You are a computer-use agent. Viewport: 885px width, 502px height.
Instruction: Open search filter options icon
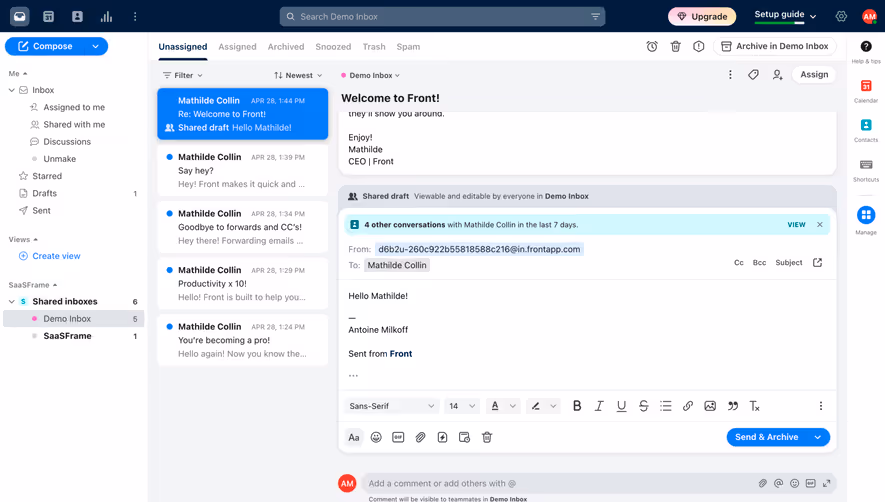pyautogui.click(x=595, y=16)
